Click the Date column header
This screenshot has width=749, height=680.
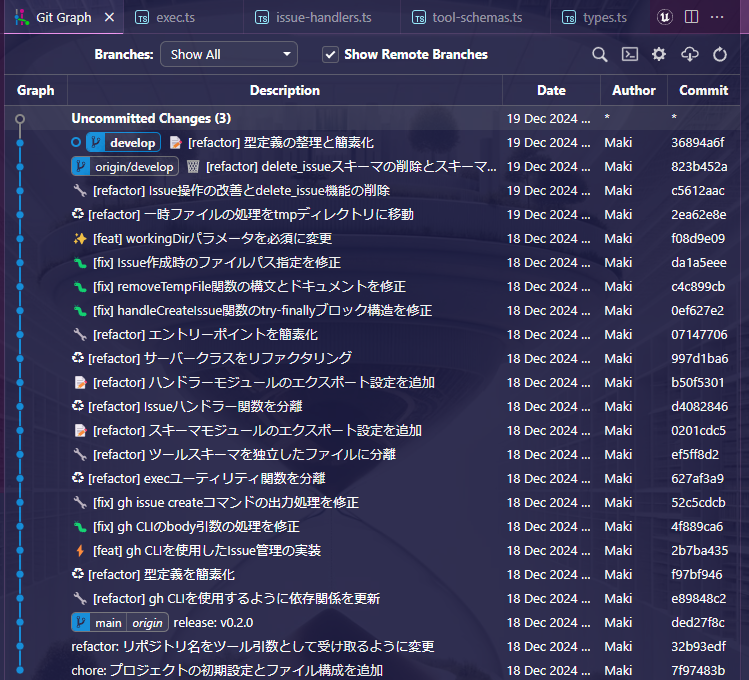[551, 90]
